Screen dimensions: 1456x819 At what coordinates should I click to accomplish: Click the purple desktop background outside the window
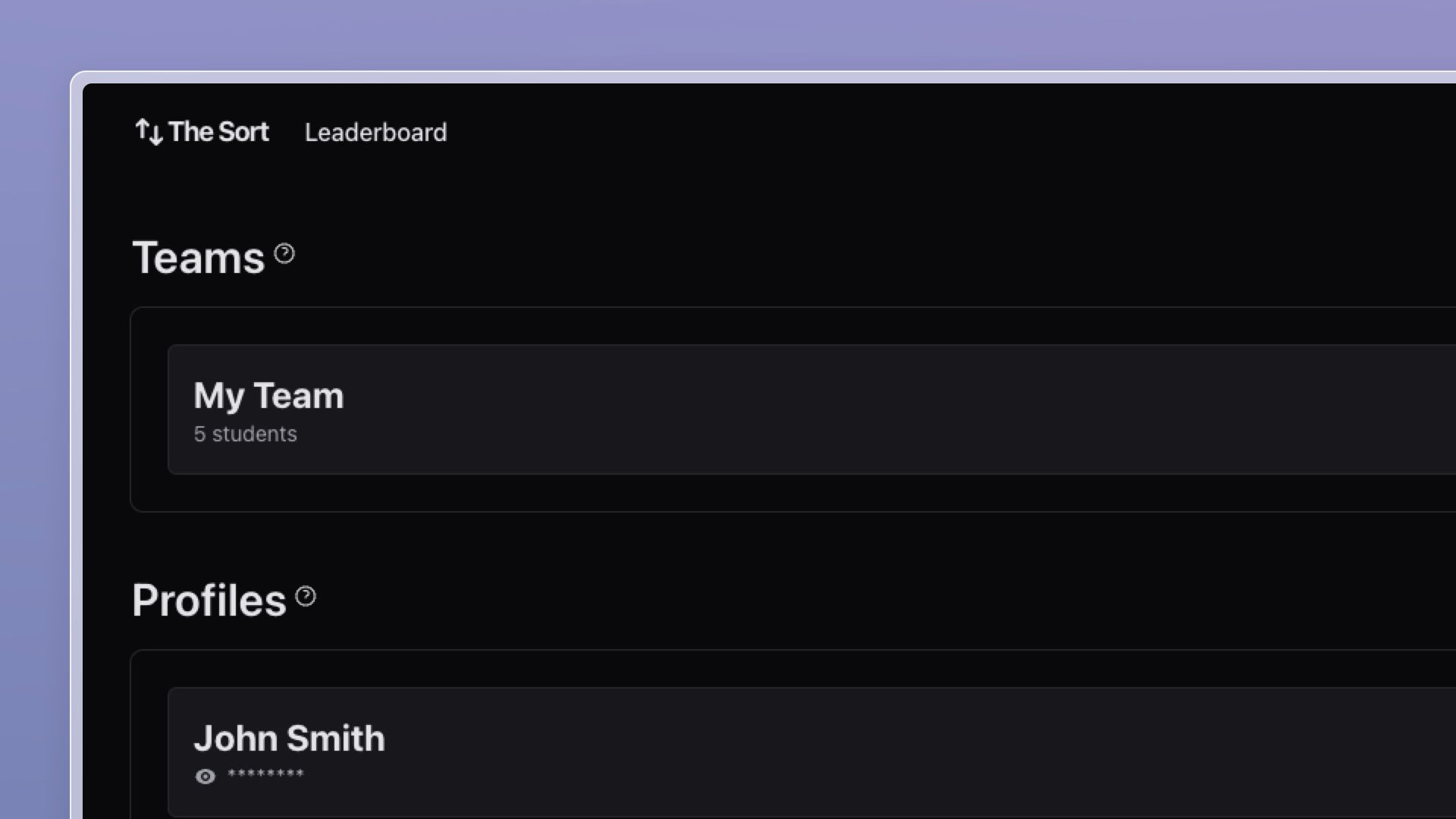click(34, 379)
